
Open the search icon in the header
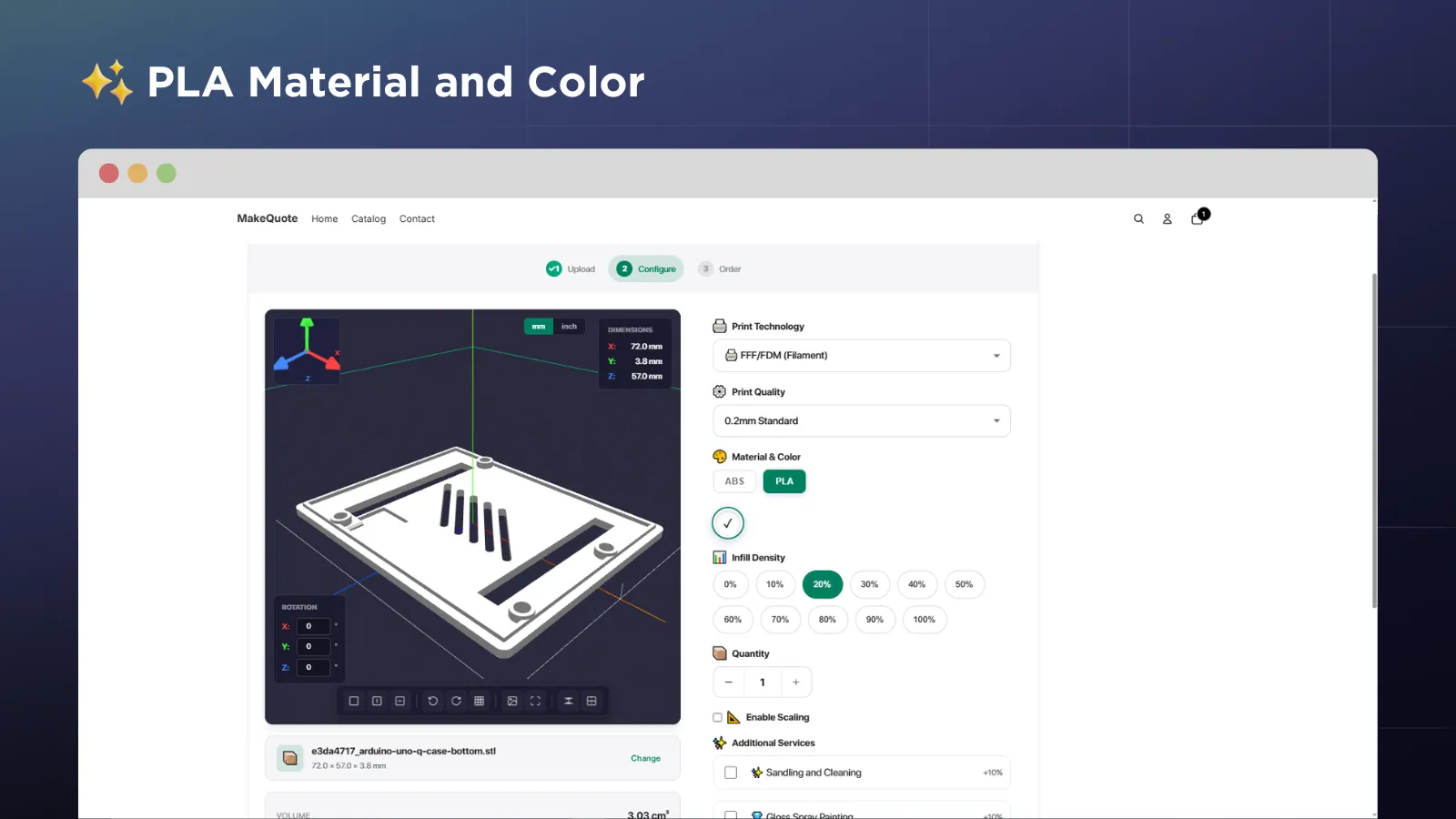(1138, 218)
